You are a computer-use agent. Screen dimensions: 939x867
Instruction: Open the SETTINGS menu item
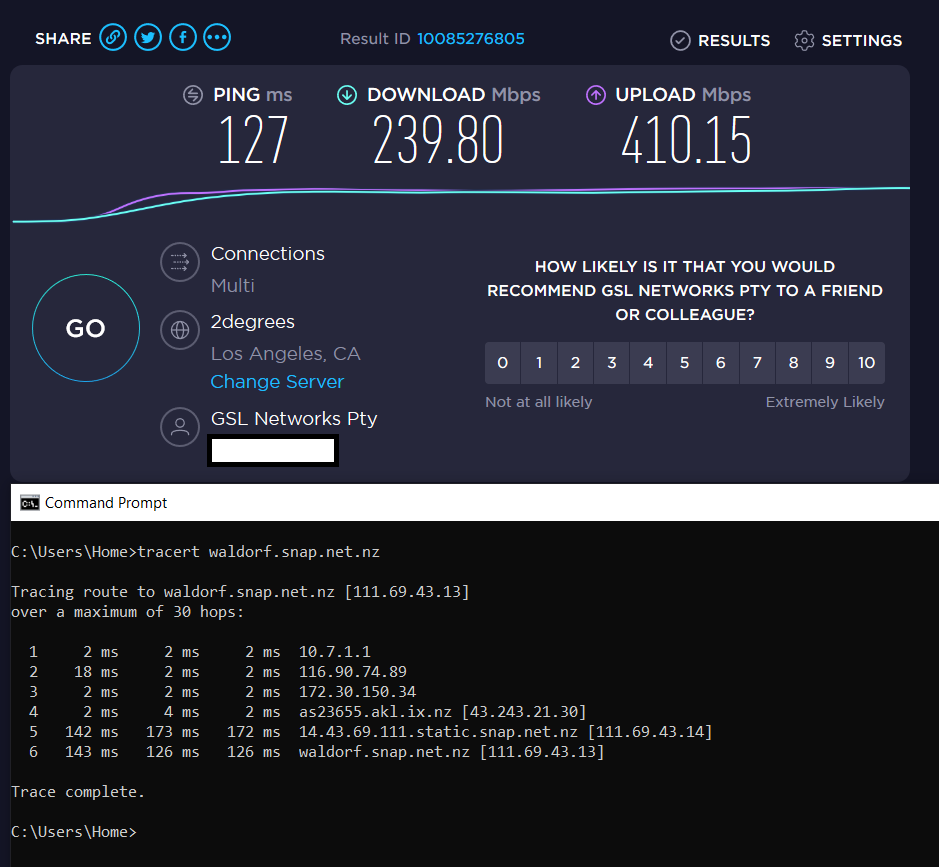[x=861, y=41]
